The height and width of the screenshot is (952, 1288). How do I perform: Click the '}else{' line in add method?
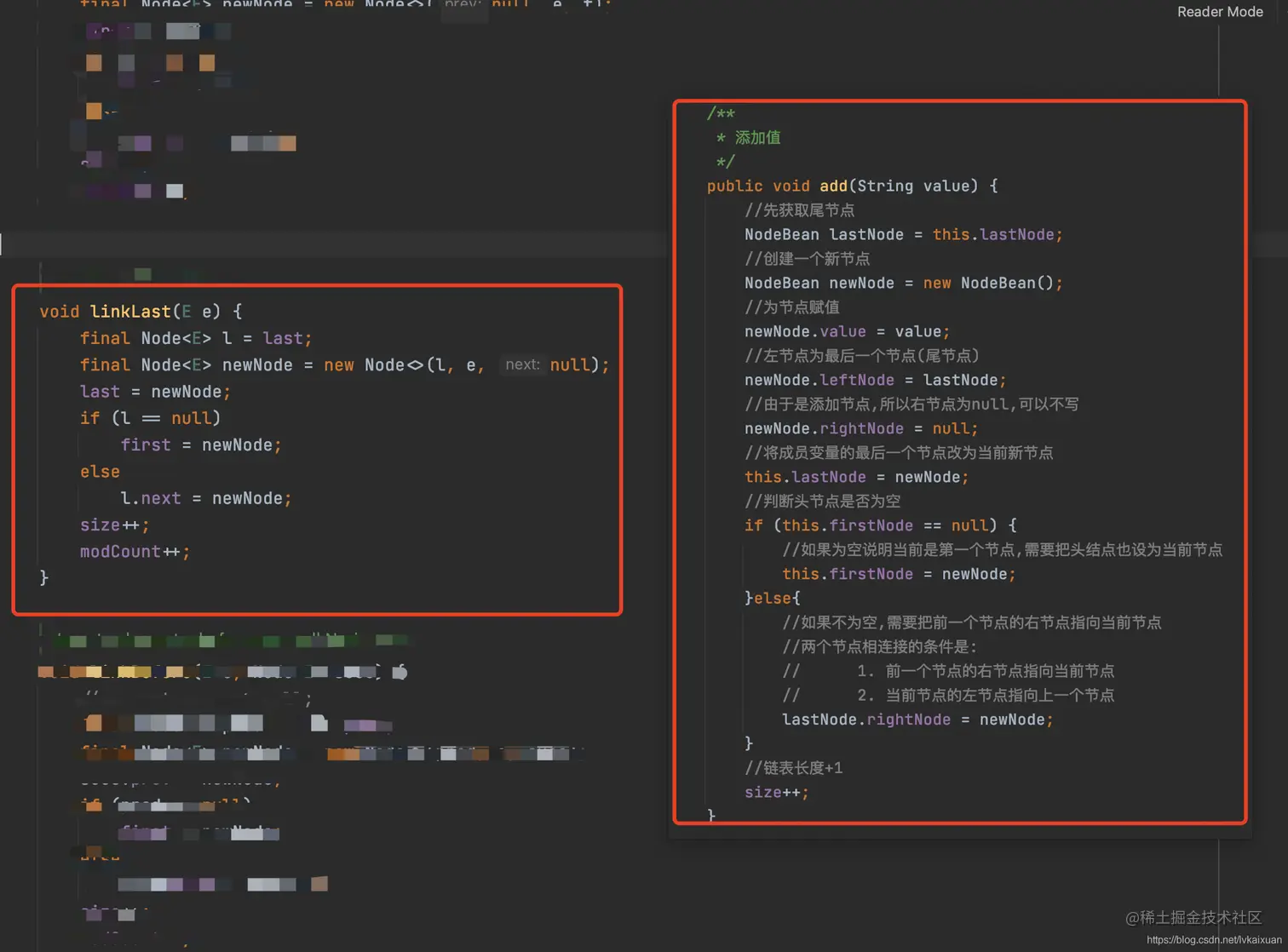pyautogui.click(x=773, y=598)
